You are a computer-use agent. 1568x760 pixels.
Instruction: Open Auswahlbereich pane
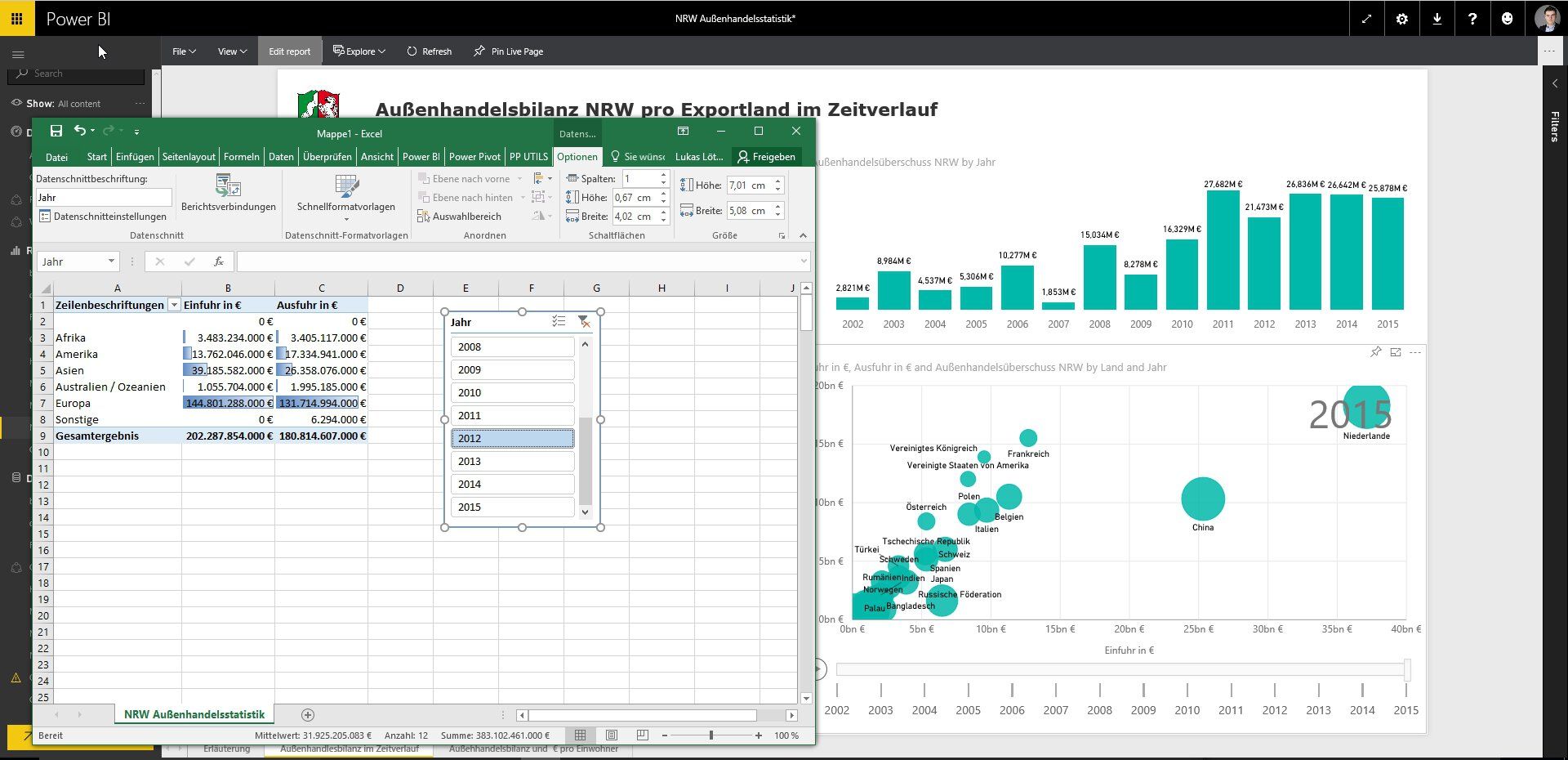coord(459,217)
